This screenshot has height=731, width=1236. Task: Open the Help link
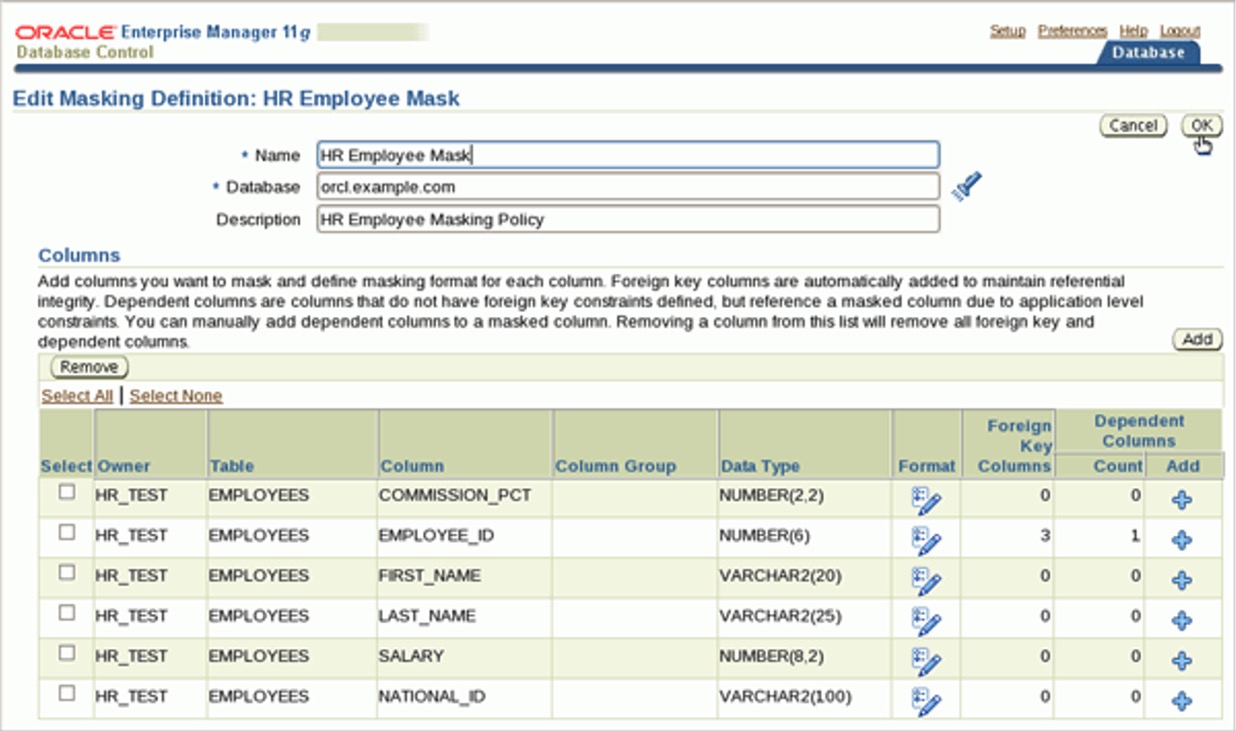[x=1133, y=31]
